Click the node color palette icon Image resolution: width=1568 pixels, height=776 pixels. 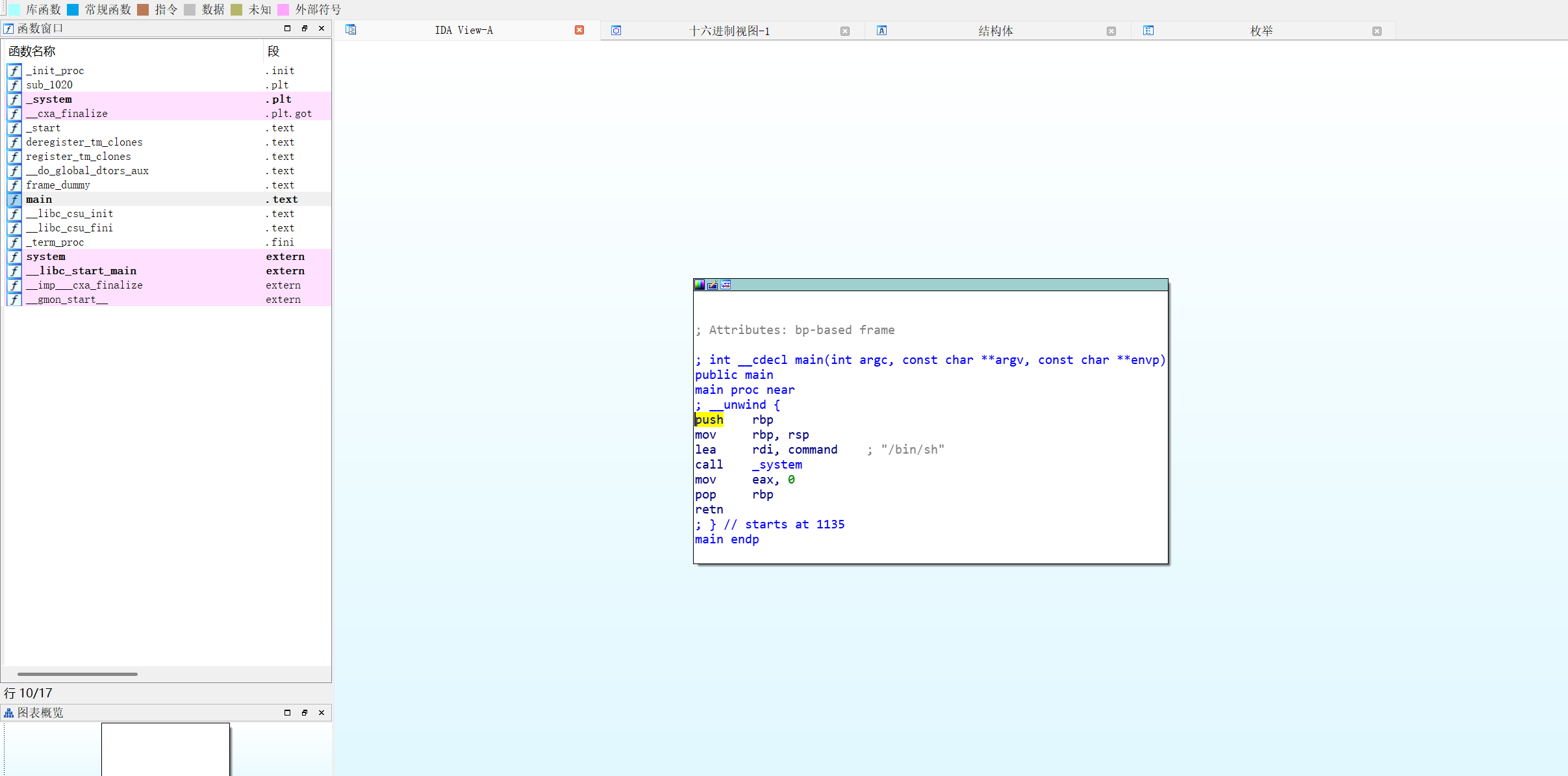click(700, 285)
